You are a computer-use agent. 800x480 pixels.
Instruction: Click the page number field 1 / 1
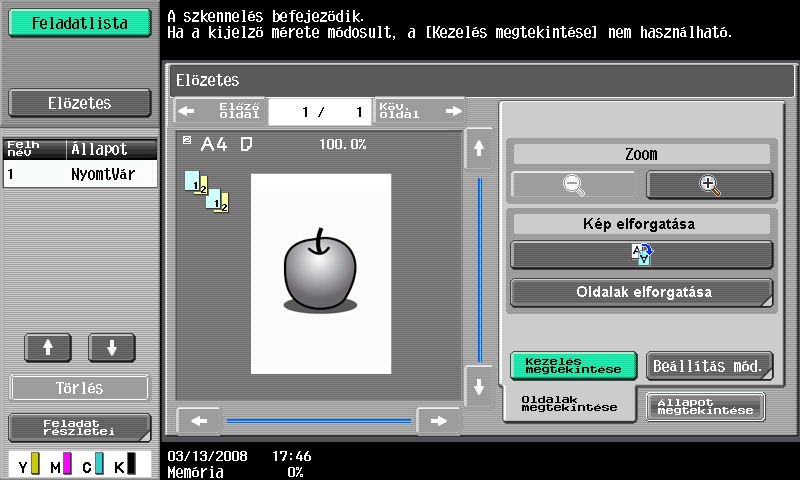(x=320, y=112)
